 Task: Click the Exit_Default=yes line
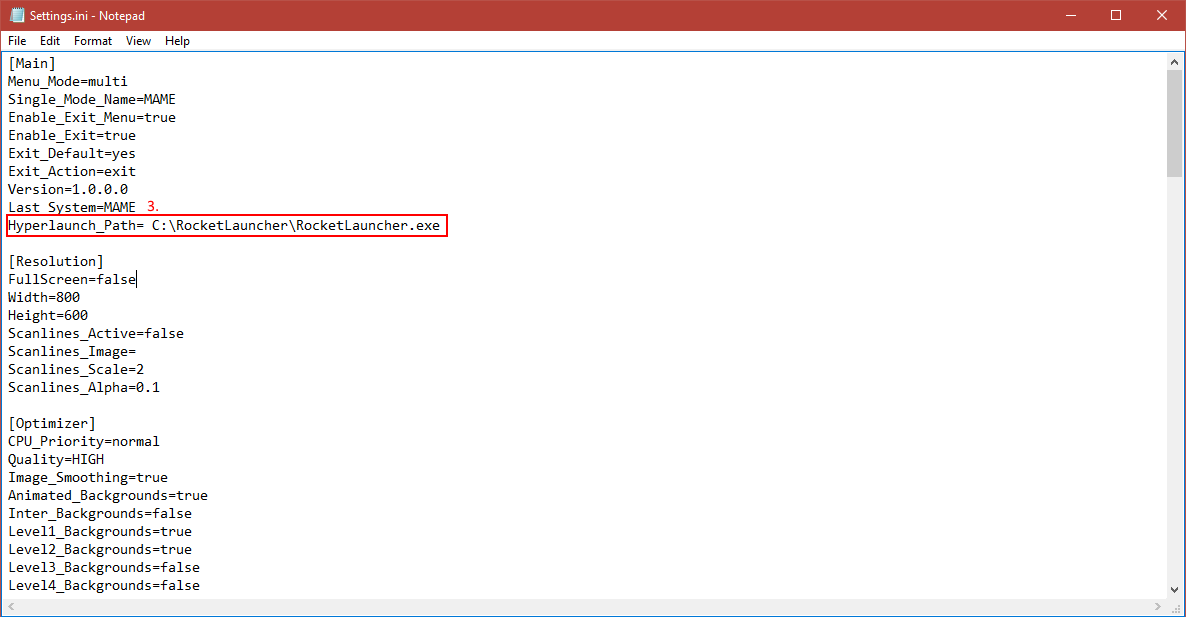tap(72, 153)
